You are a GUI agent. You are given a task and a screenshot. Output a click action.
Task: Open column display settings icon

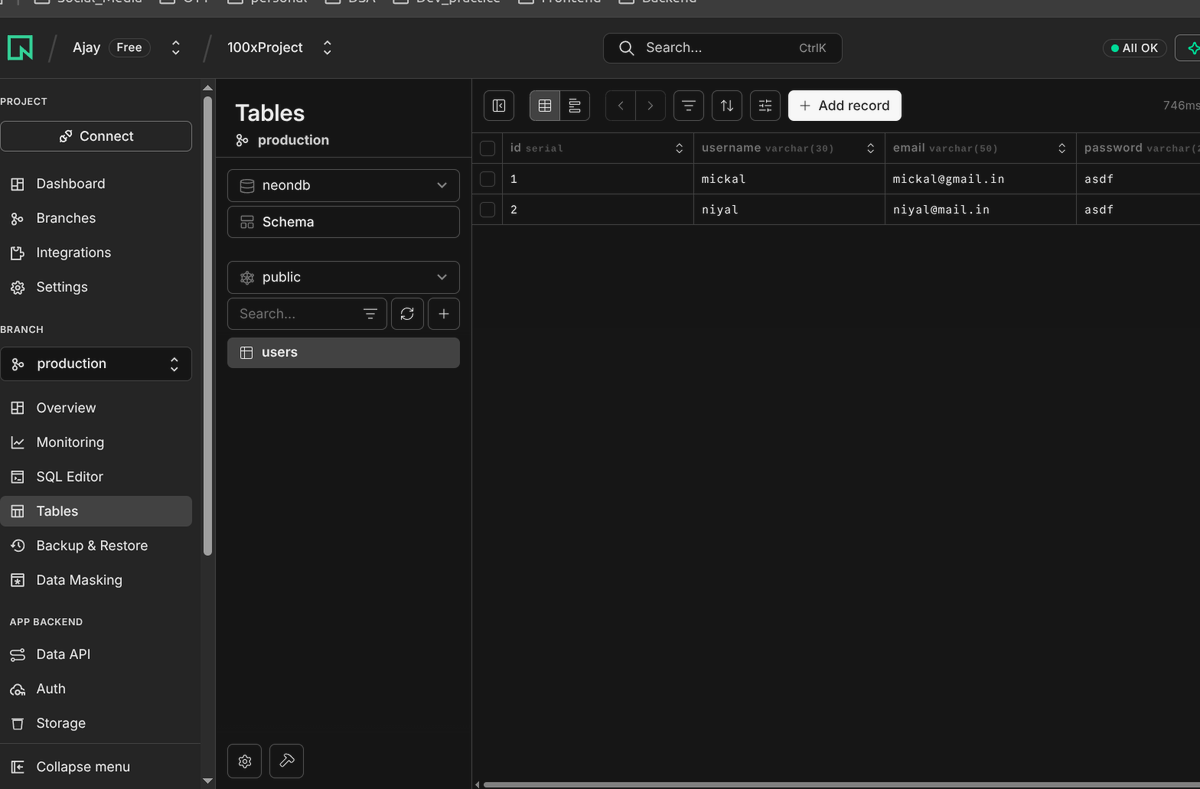765,105
